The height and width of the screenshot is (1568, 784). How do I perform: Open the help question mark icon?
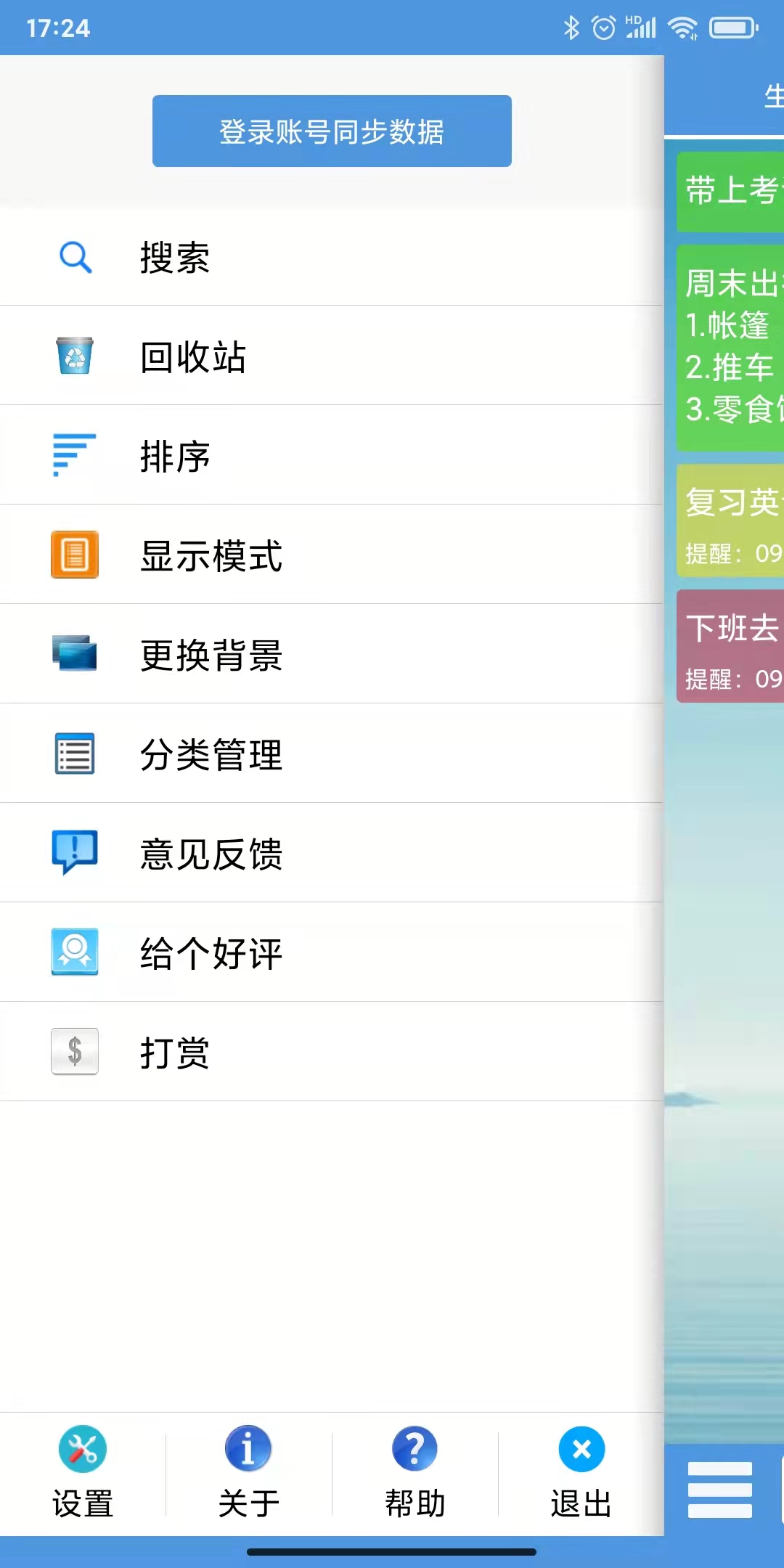415,1449
